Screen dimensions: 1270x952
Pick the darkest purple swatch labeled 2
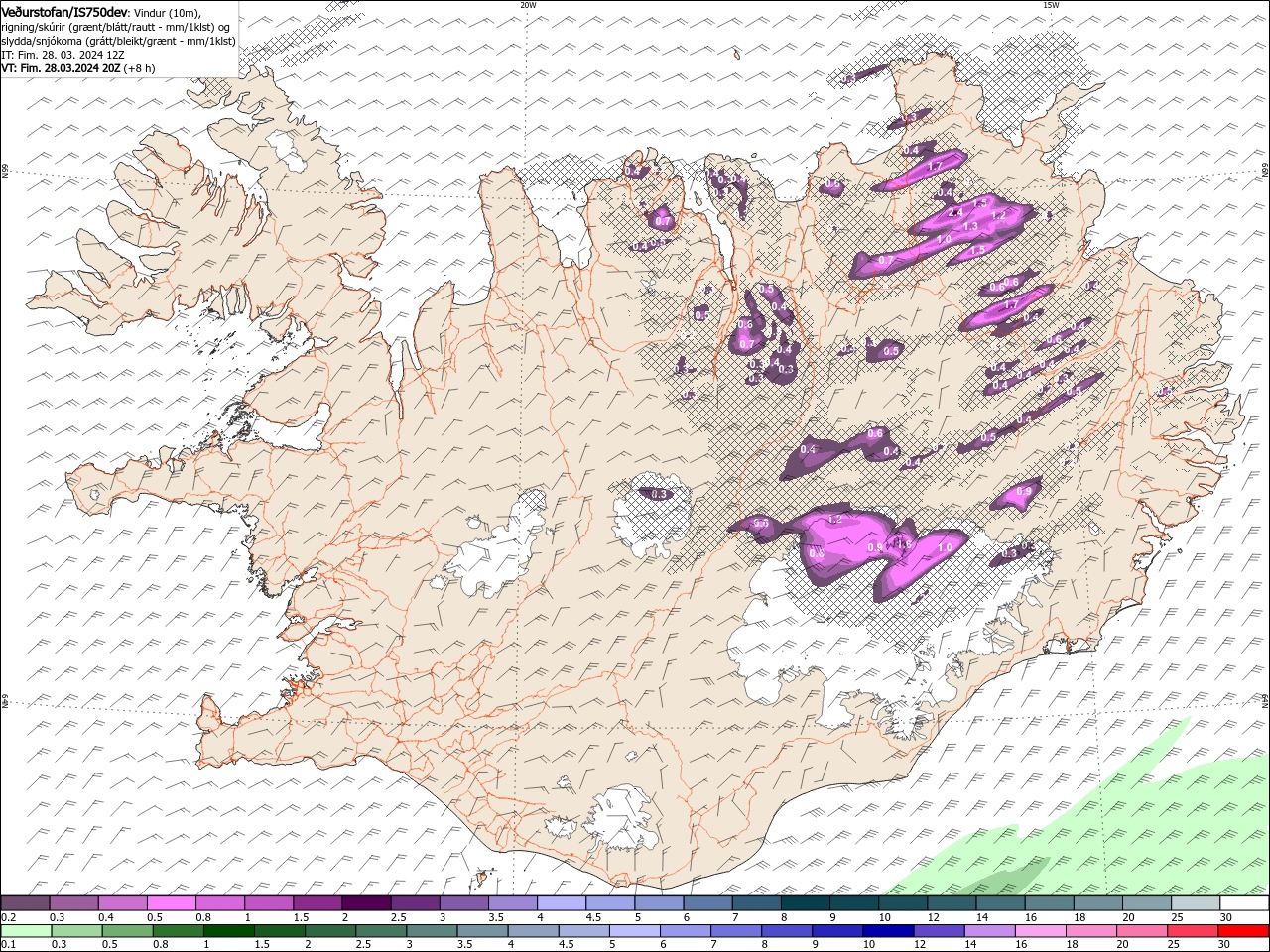(366, 903)
